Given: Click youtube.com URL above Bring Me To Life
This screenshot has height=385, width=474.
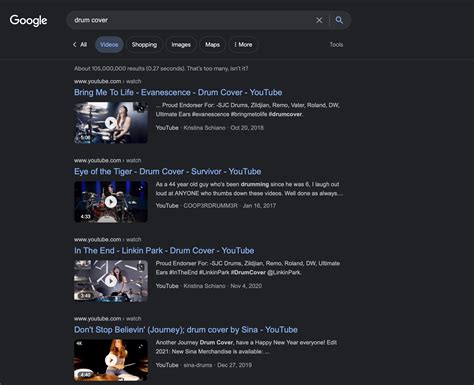Looking at the screenshot, I should click(107, 81).
